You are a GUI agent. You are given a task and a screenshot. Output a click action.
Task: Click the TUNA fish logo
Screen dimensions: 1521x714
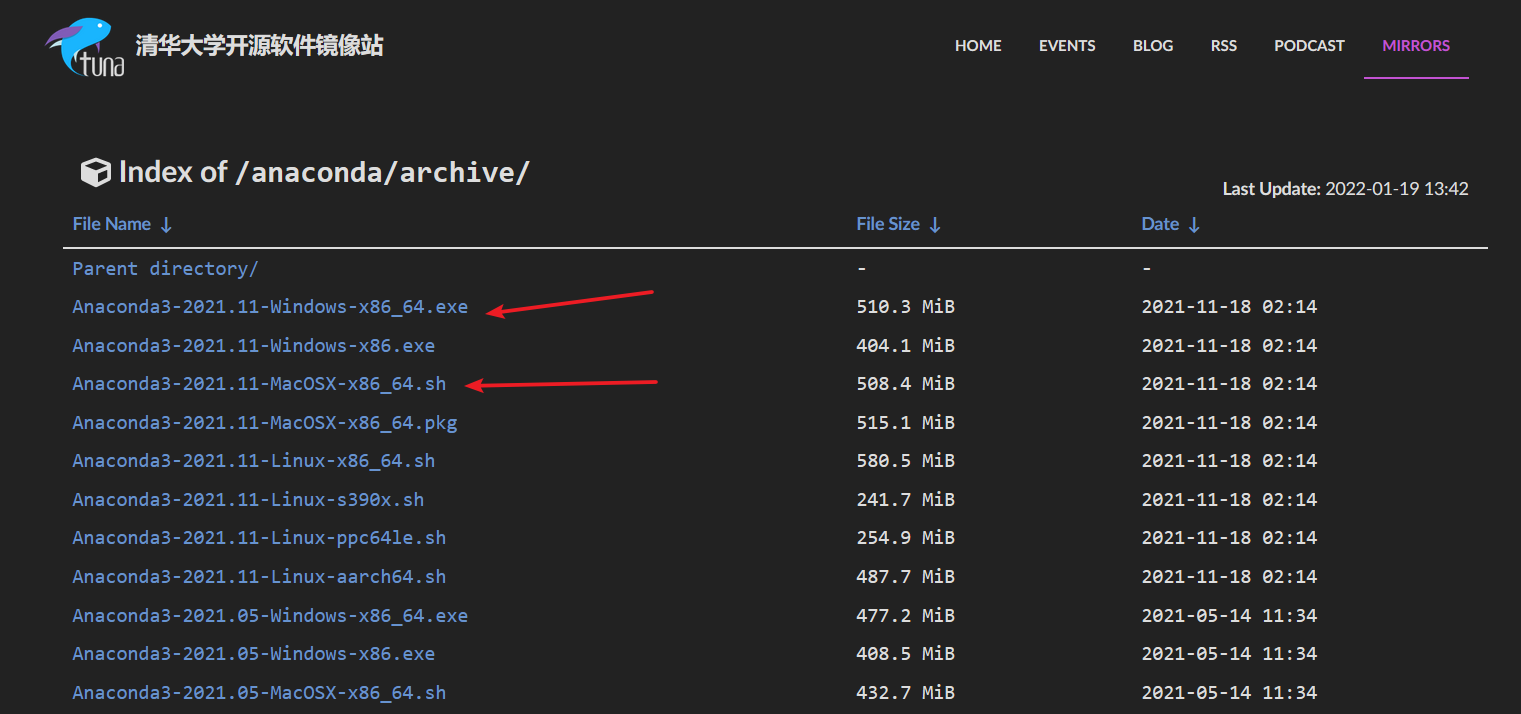click(x=85, y=47)
